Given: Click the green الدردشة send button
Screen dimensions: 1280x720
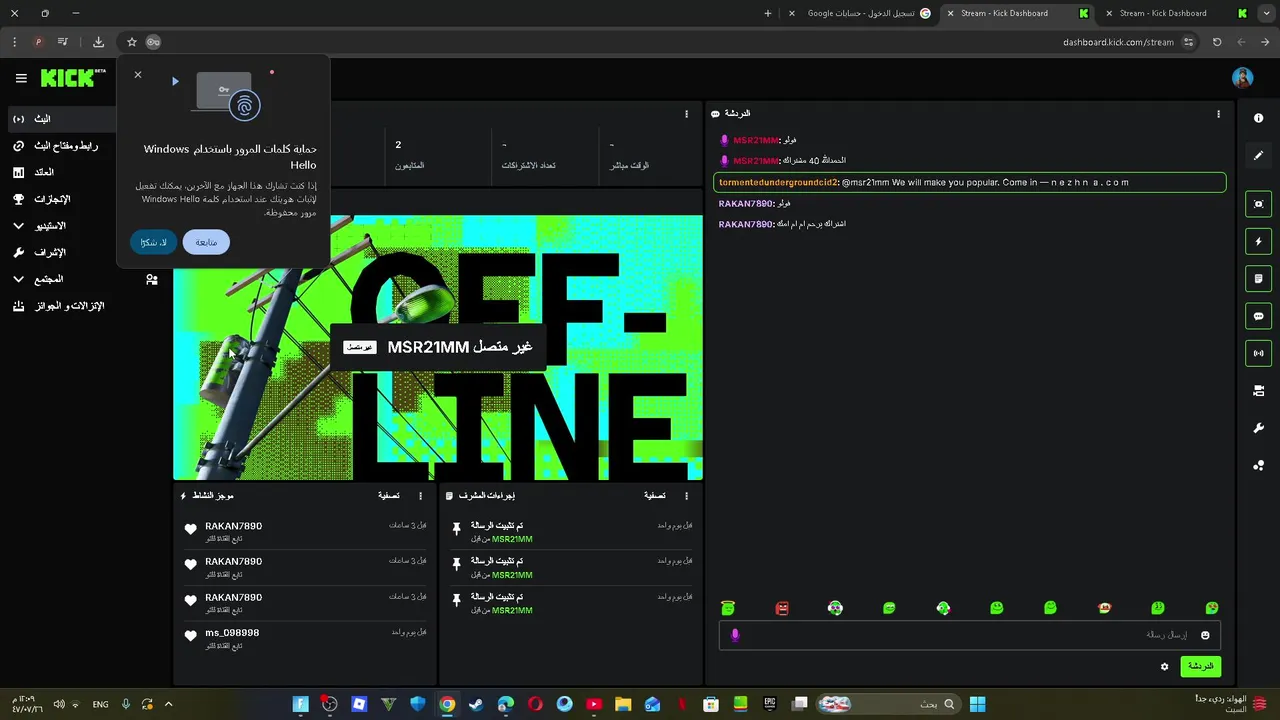Looking at the screenshot, I should pos(1200,666).
